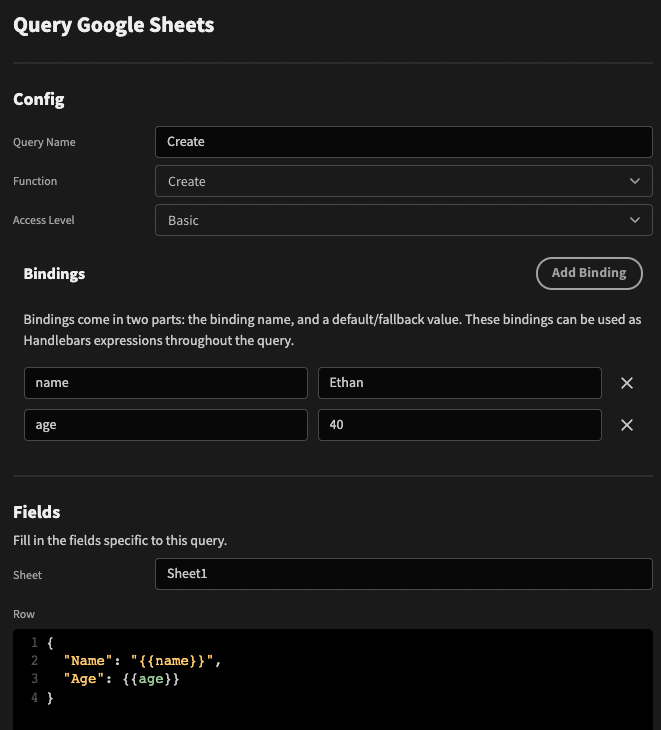Click the Bindings section heading
The width and height of the screenshot is (661, 730).
point(54,274)
